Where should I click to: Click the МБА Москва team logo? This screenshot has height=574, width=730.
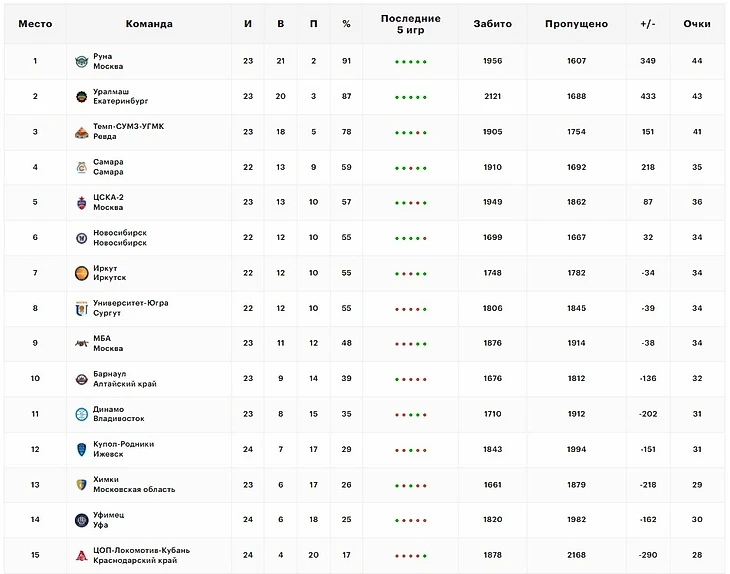(x=81, y=344)
